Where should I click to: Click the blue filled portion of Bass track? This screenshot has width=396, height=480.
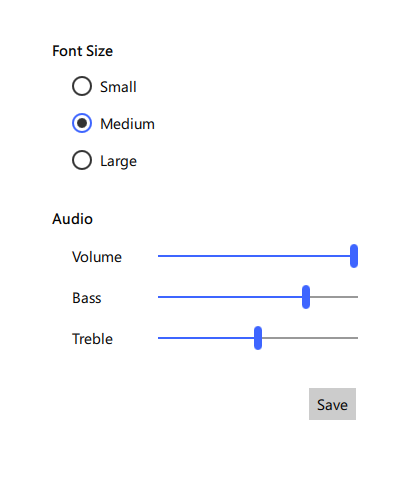click(230, 297)
